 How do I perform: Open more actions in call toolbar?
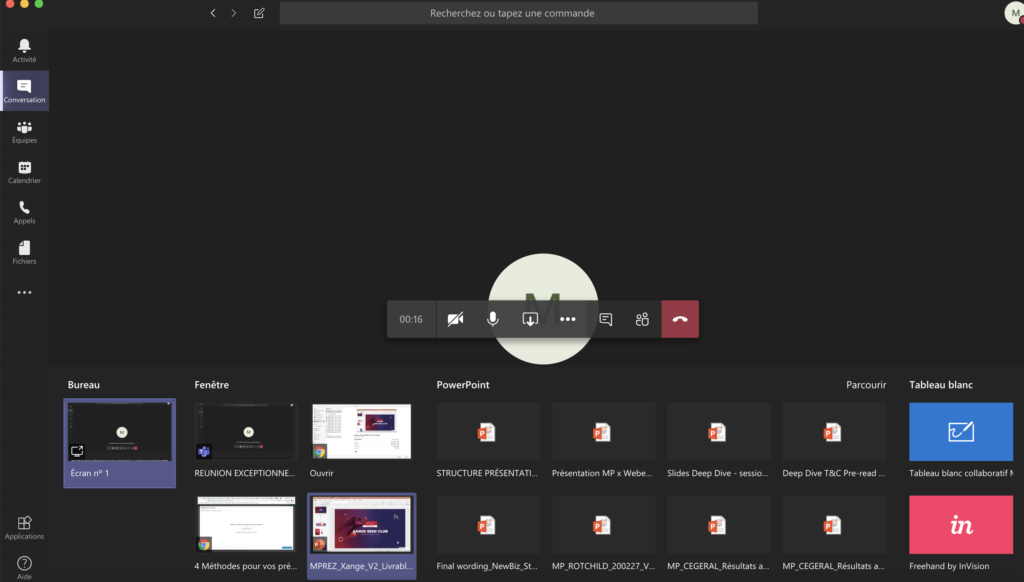(x=568, y=319)
